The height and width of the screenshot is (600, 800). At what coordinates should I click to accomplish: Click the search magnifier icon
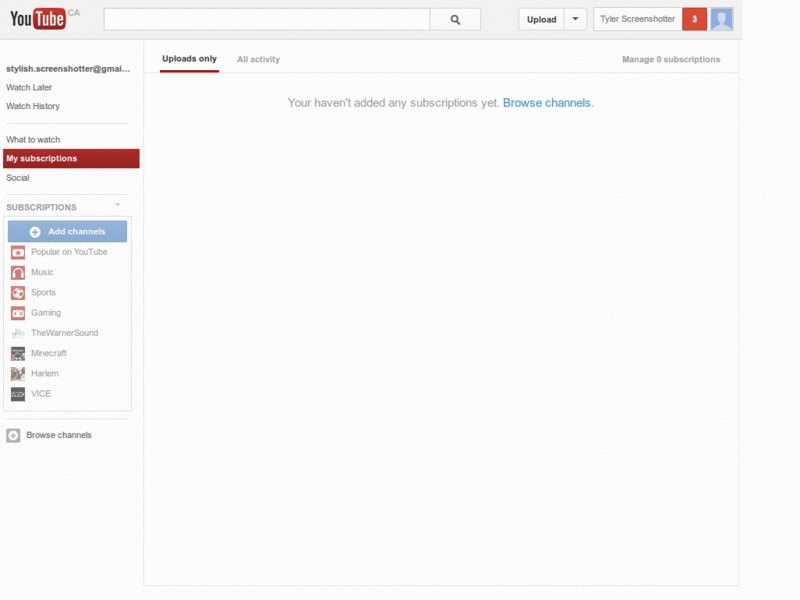tap(455, 18)
